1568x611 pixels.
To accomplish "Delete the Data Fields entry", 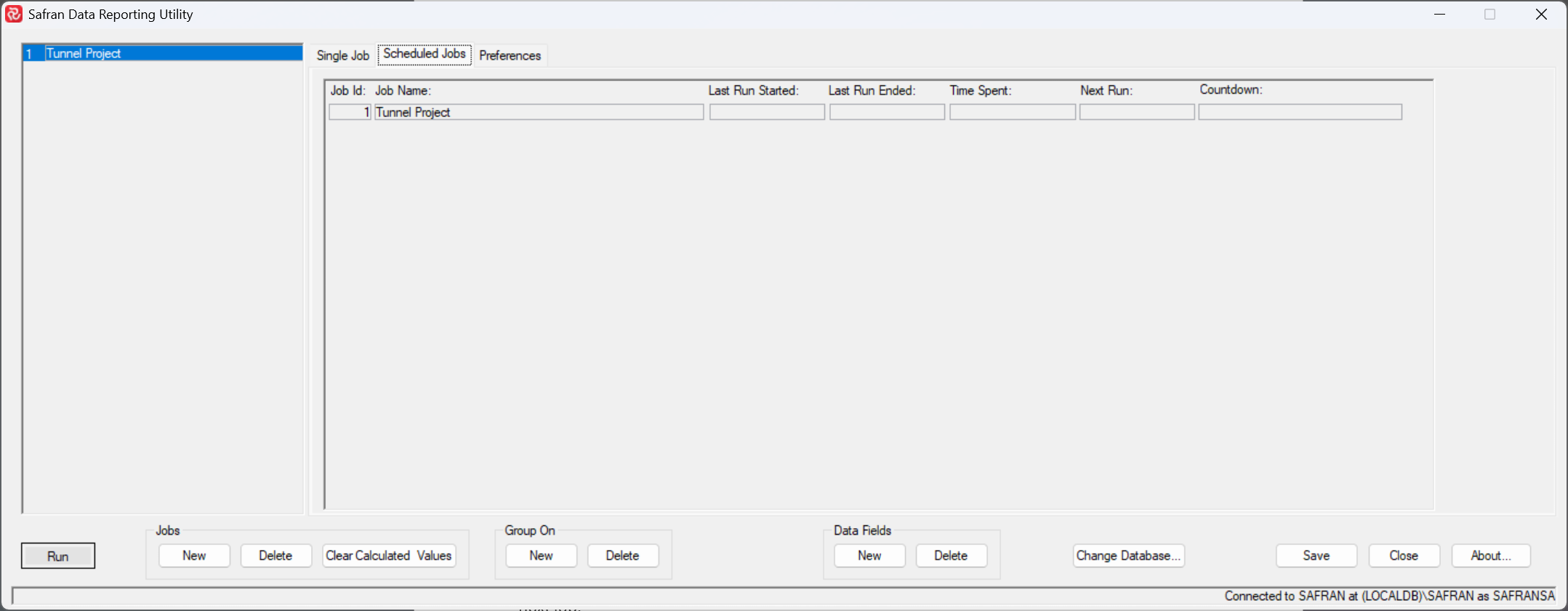I will click(x=951, y=555).
